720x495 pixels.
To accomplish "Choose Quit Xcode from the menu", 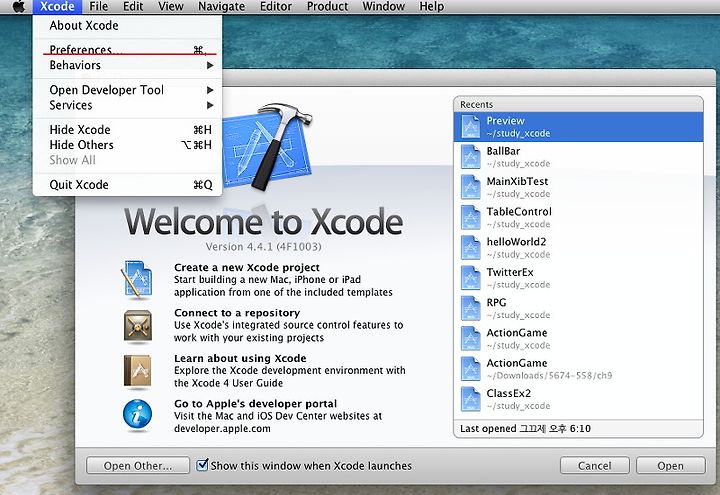I will (127, 185).
